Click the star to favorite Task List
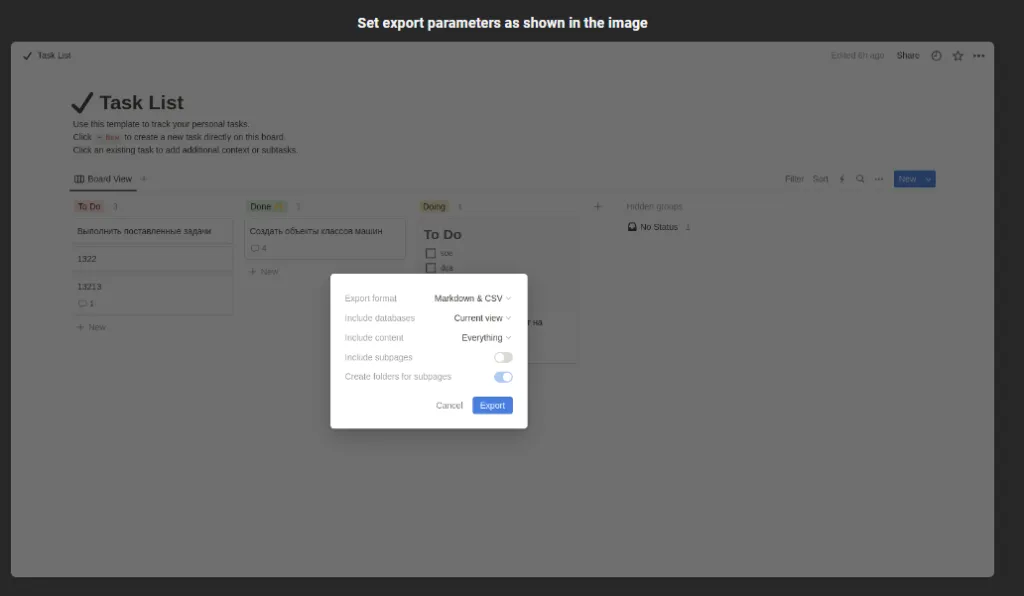The height and width of the screenshot is (596, 1024). click(x=957, y=56)
